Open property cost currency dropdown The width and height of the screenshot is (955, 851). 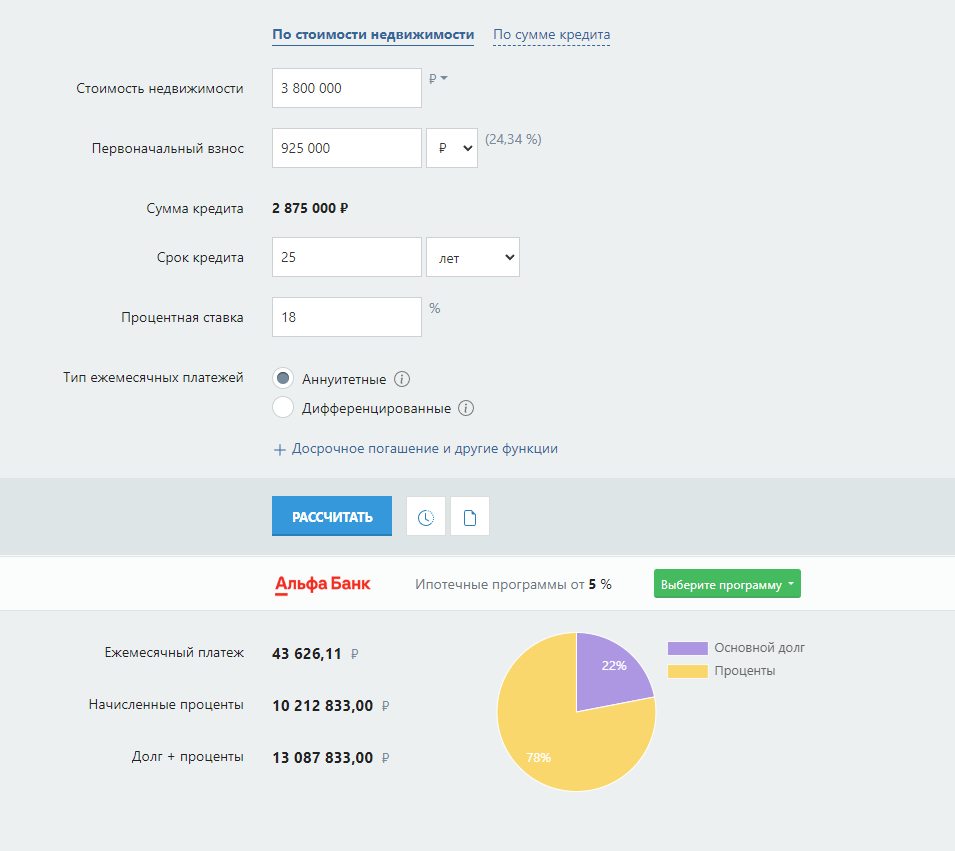[x=438, y=79]
